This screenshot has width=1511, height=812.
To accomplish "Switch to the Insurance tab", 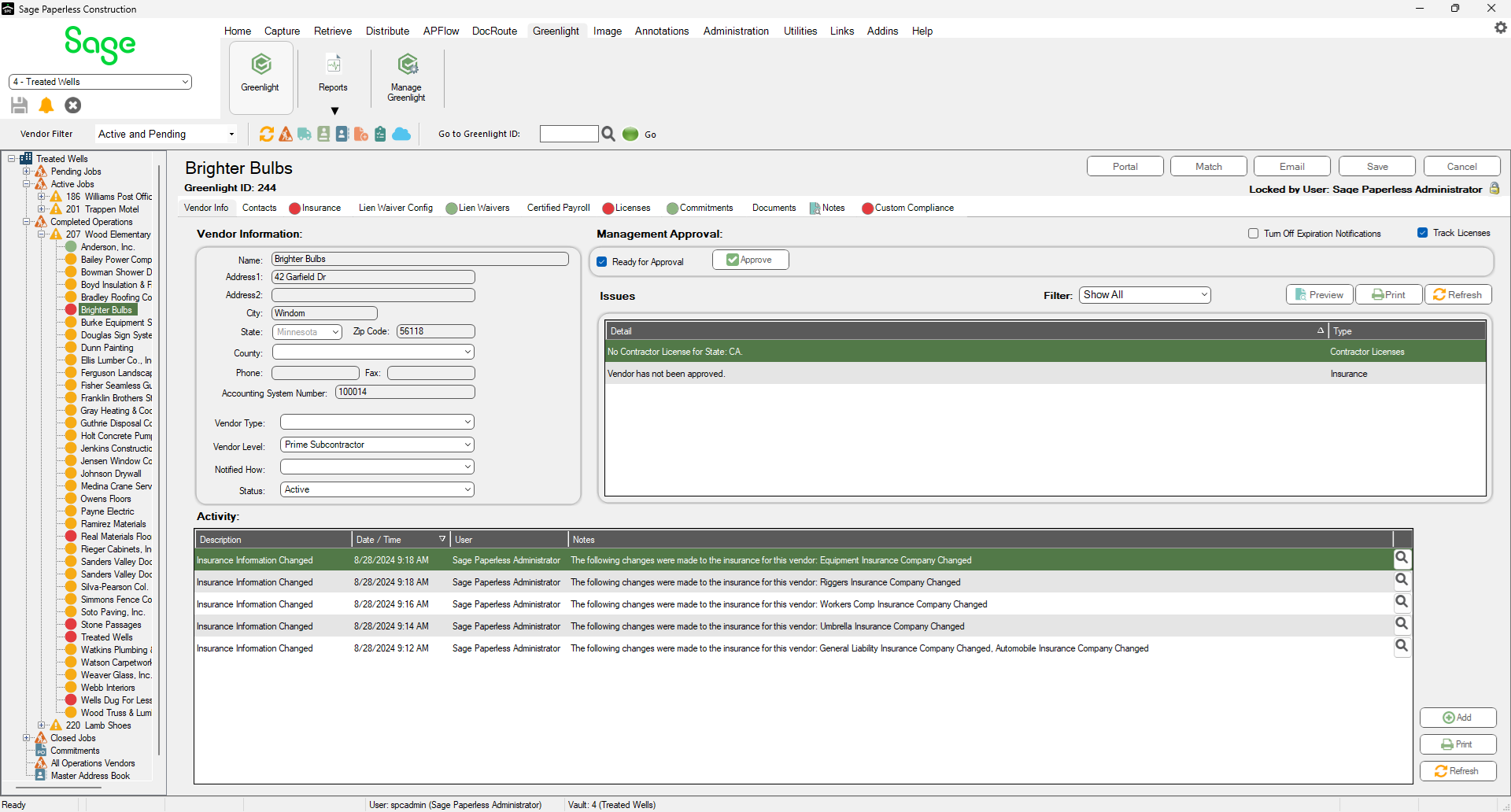I will [x=315, y=208].
